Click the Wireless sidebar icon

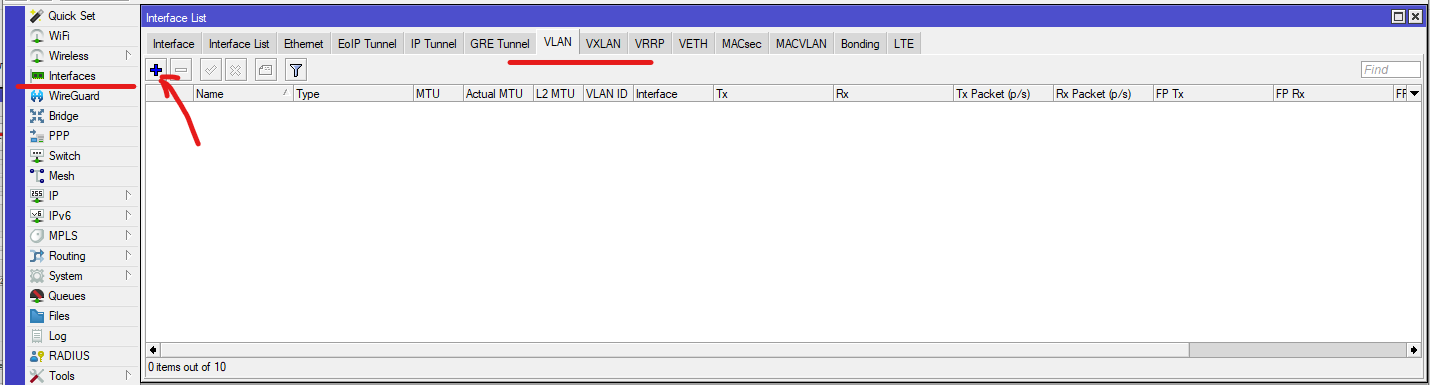click(x=37, y=56)
